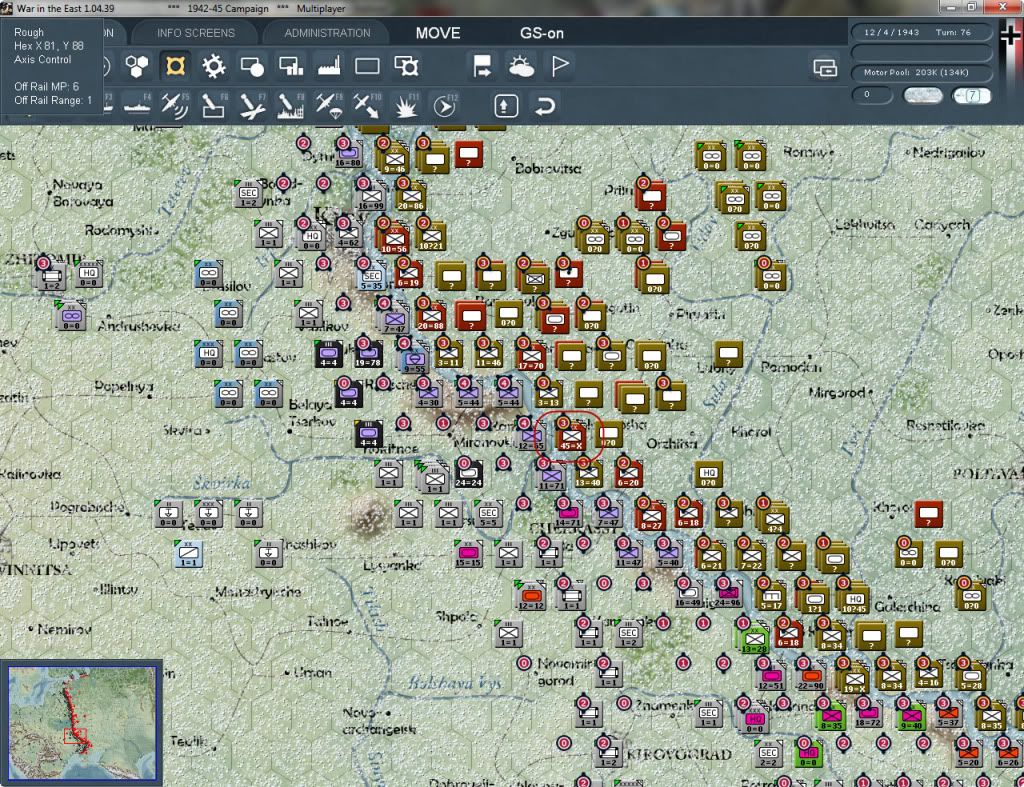Select the orange 22=90 unit counter

click(810, 677)
